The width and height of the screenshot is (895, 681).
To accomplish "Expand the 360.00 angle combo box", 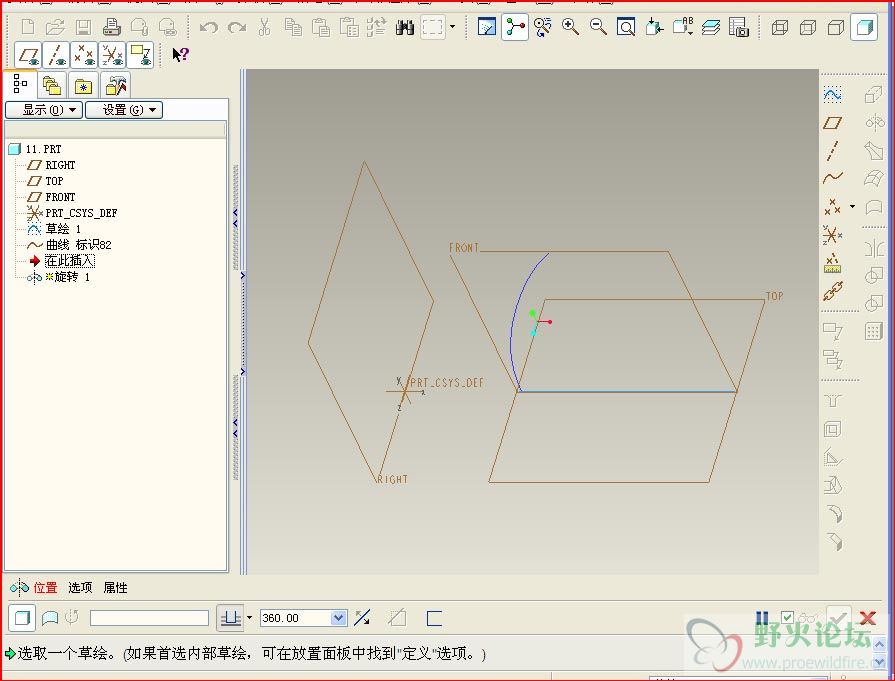I will point(338,619).
